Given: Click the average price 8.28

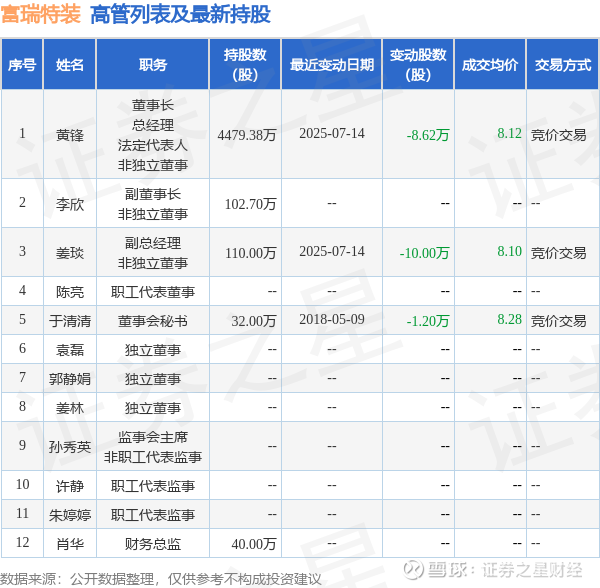Looking at the screenshot, I should point(509,319).
